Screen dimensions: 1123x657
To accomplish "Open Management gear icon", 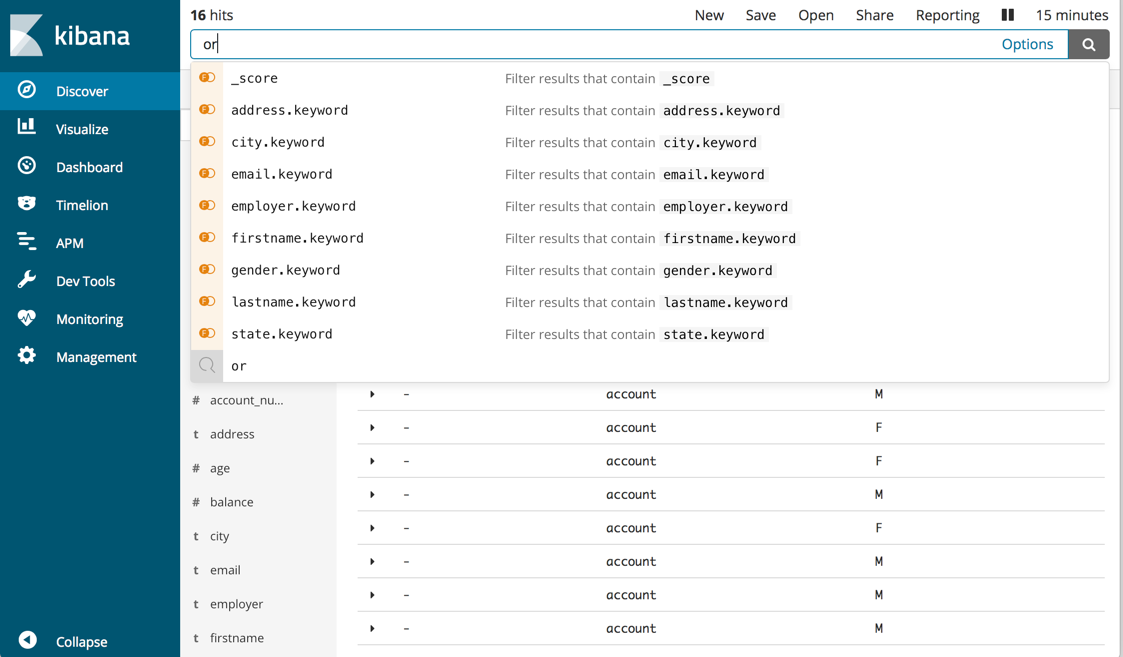I will pyautogui.click(x=27, y=356).
